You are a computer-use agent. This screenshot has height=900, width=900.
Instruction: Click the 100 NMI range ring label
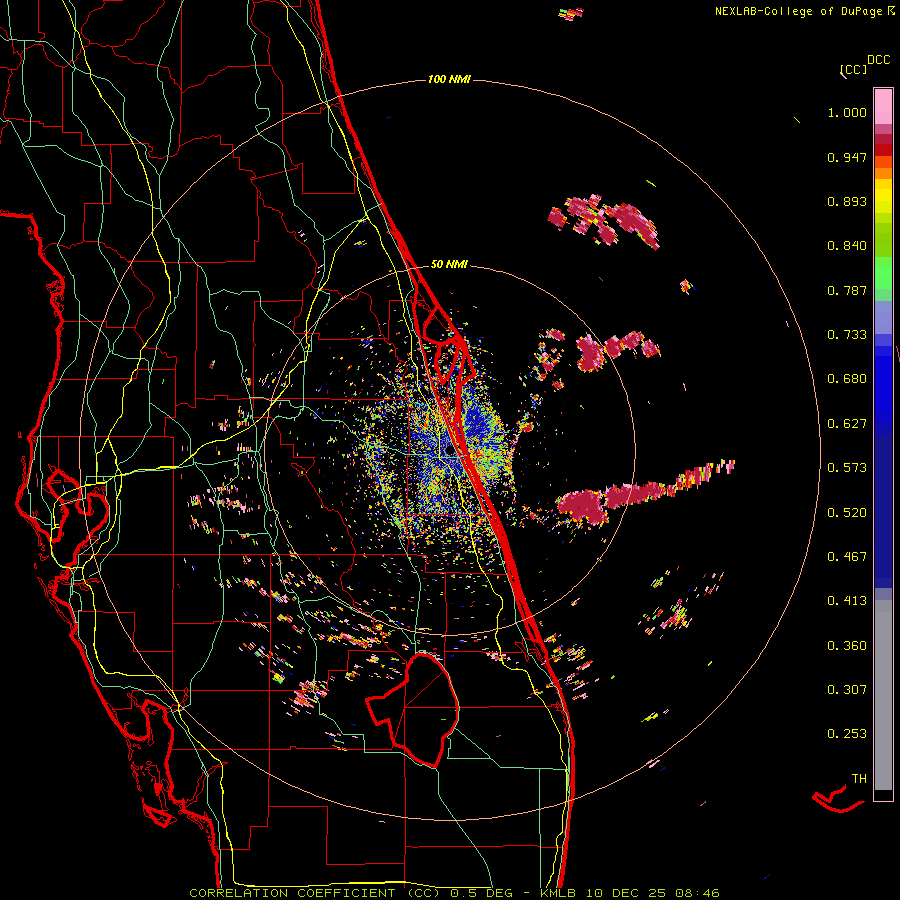click(x=449, y=79)
